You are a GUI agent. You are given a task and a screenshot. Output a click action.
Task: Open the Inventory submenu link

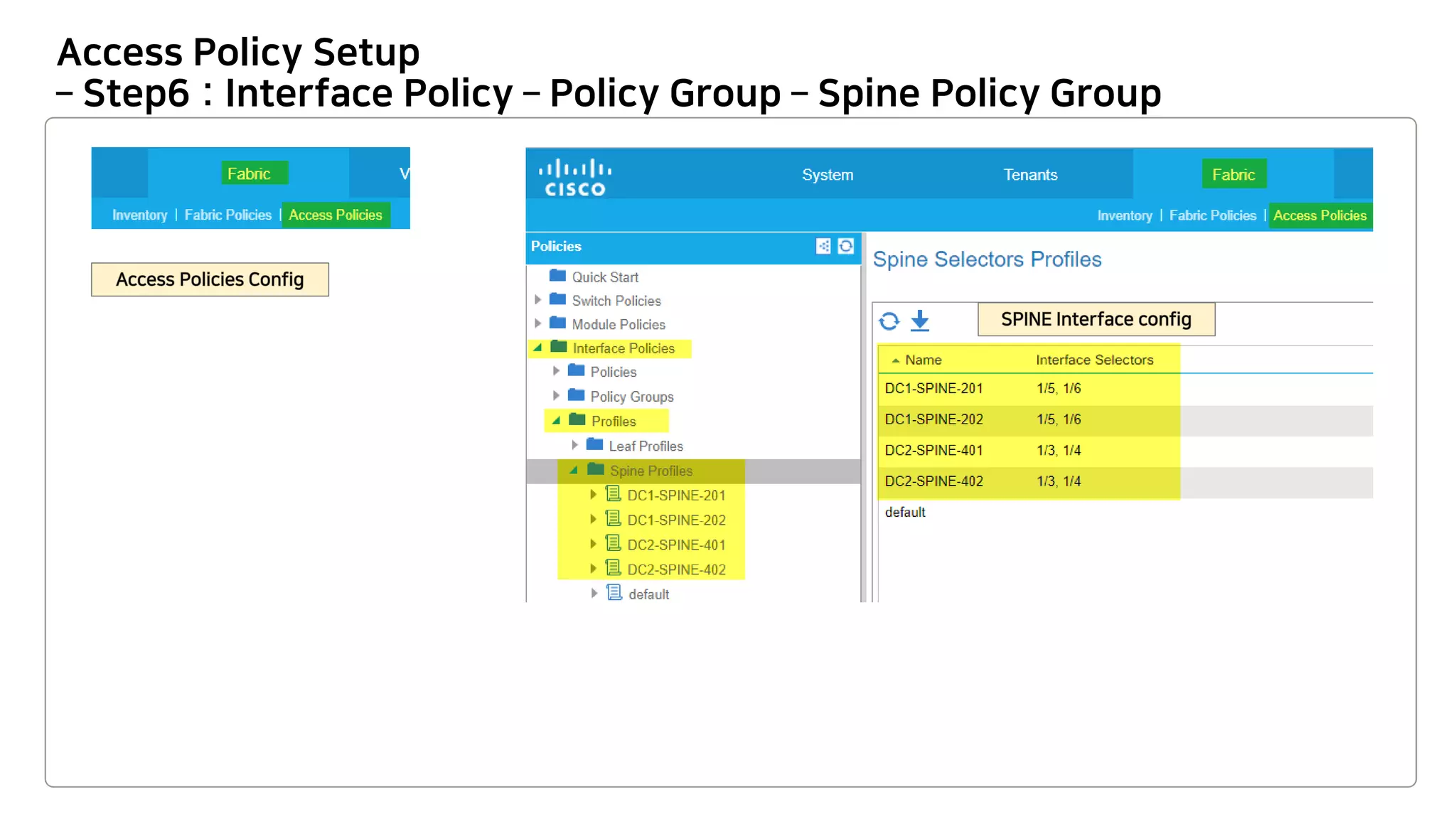coord(1124,215)
